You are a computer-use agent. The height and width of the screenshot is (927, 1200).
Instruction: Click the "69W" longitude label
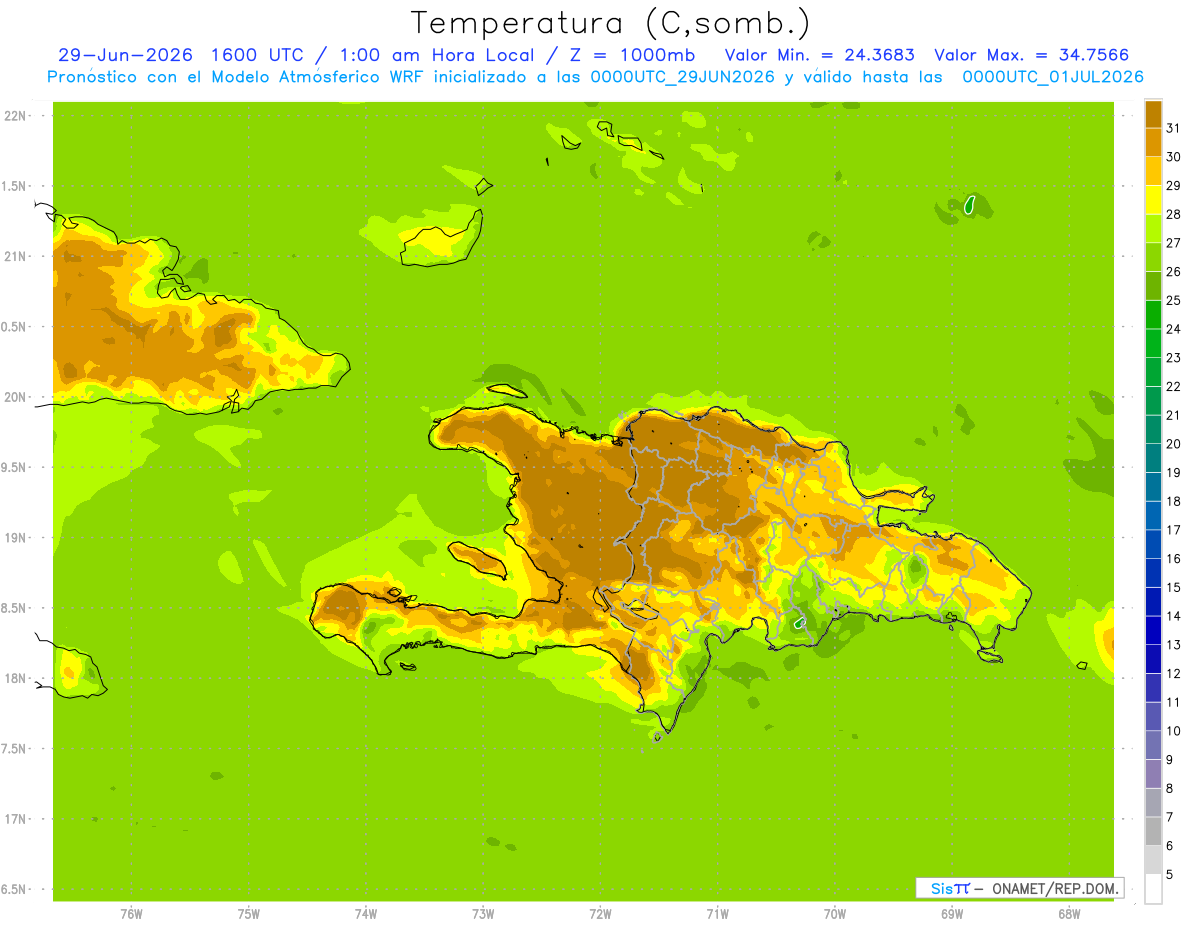click(x=952, y=913)
